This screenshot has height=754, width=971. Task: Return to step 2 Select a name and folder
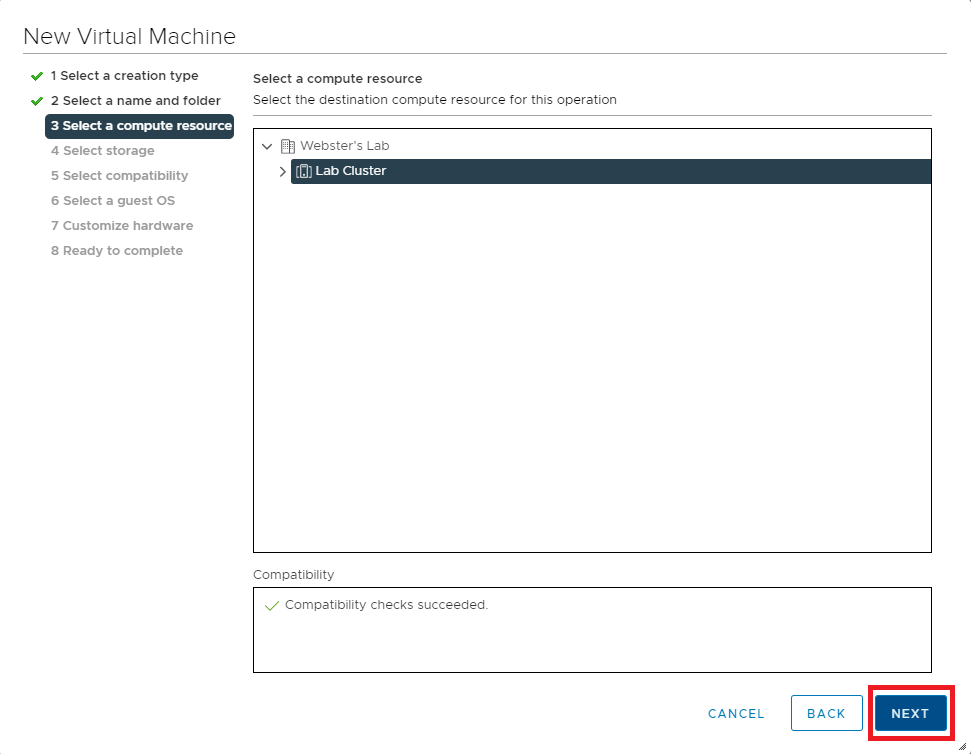pyautogui.click(x=135, y=101)
